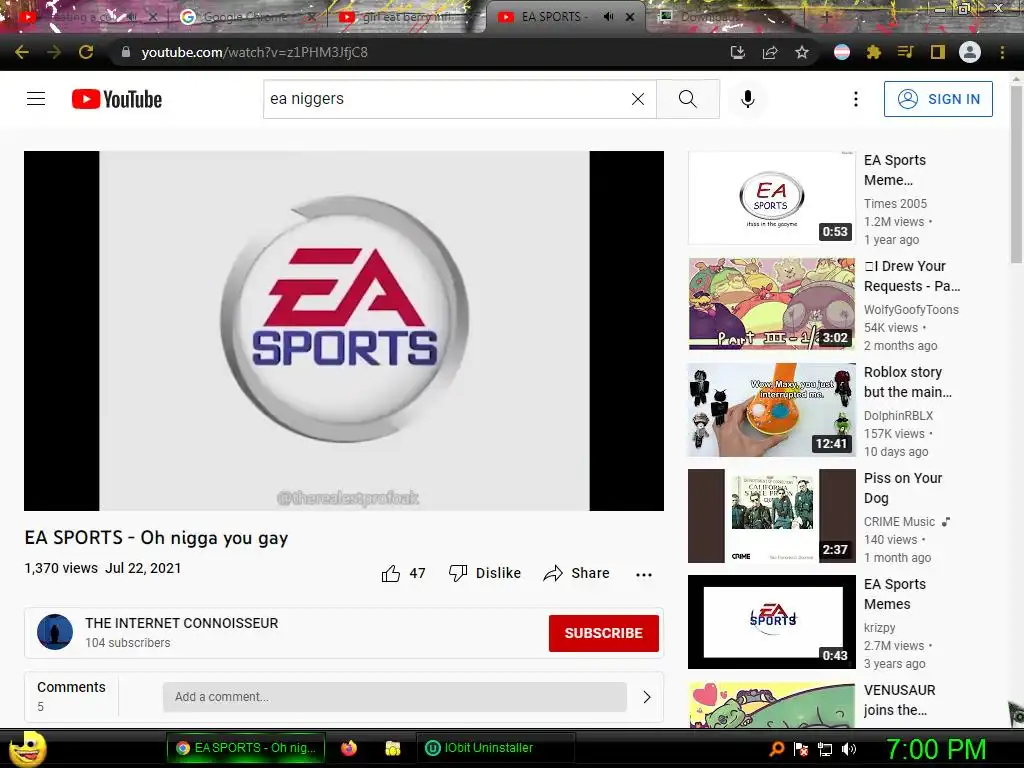
Task: Share the video with Share button
Action: pos(576,573)
